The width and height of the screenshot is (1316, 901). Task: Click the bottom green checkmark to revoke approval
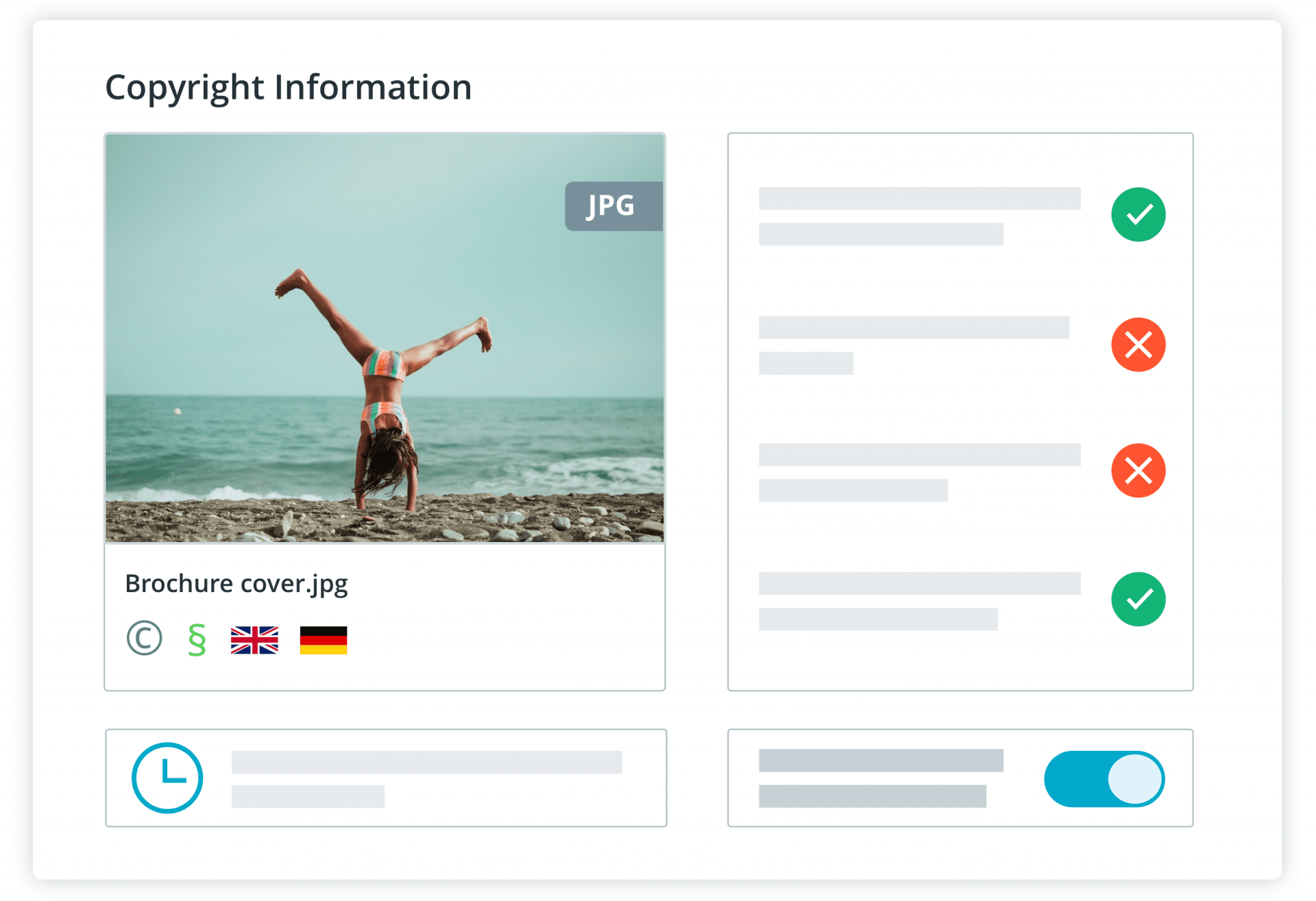[x=1138, y=598]
